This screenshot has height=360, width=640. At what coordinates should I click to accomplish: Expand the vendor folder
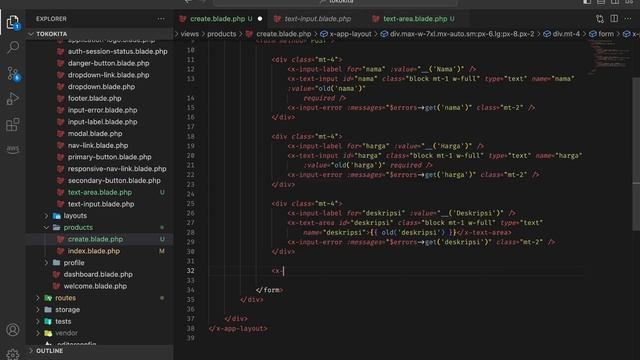point(66,333)
